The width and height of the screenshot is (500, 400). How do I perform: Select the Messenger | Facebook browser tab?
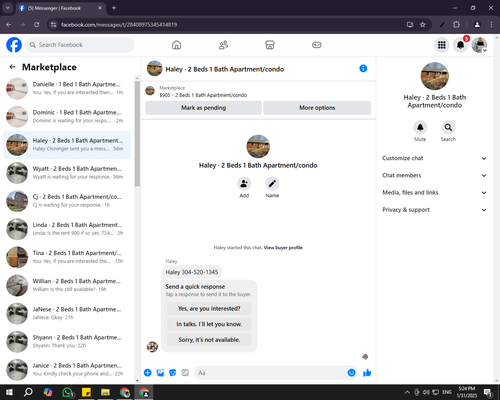coord(61,8)
